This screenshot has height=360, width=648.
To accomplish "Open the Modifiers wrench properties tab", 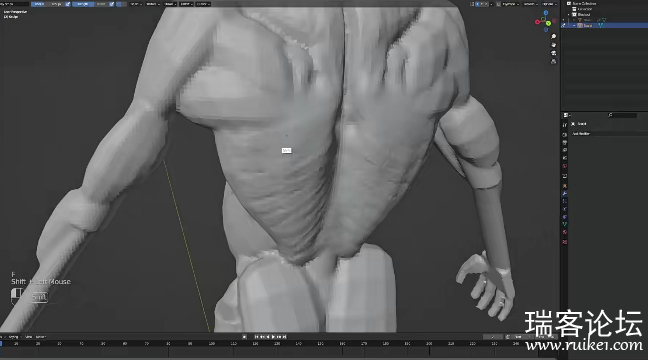I will pos(565,193).
